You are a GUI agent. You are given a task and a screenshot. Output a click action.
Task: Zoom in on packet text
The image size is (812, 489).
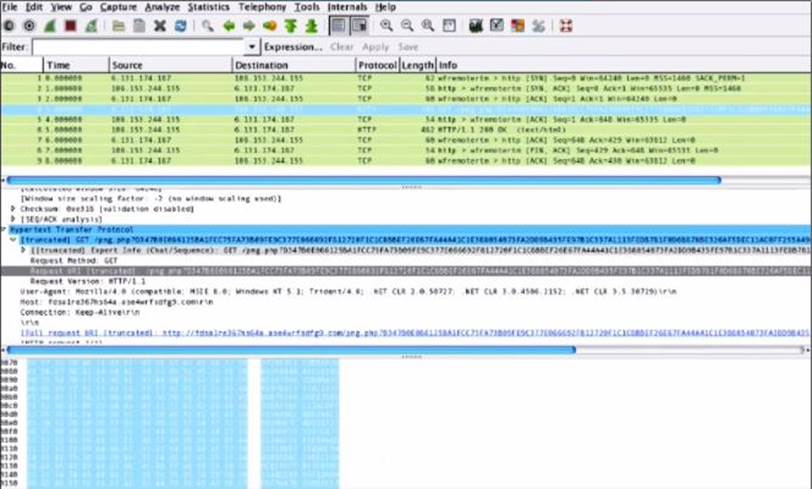tap(387, 25)
